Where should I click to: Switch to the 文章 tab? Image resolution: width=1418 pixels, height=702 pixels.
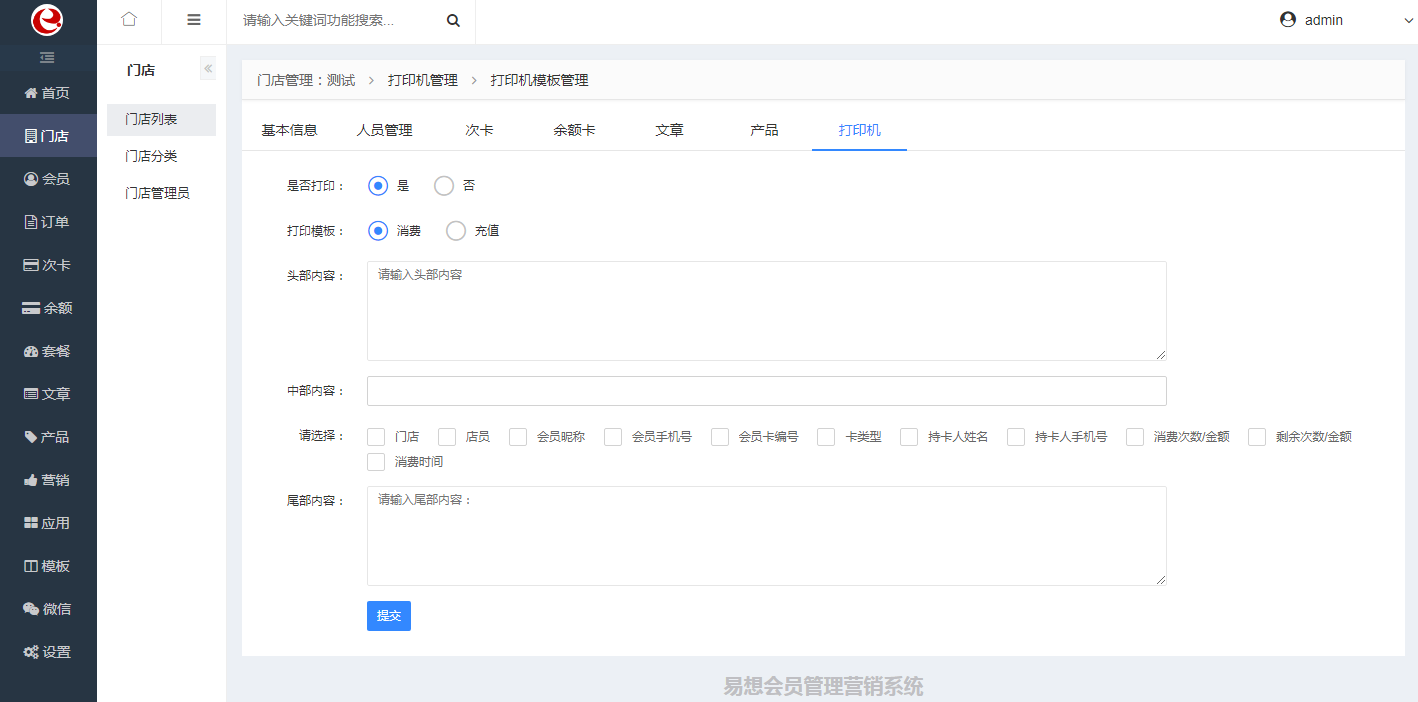tap(669, 130)
